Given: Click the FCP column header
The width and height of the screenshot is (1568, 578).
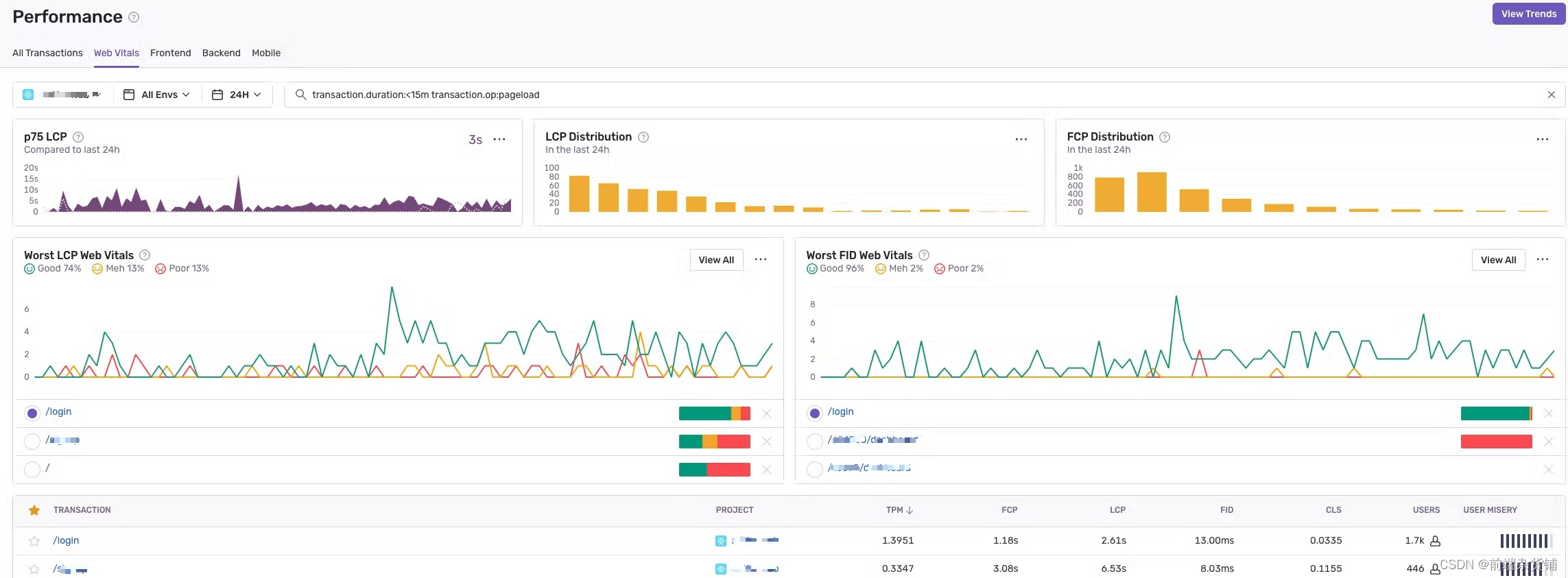Looking at the screenshot, I should click(1009, 510).
